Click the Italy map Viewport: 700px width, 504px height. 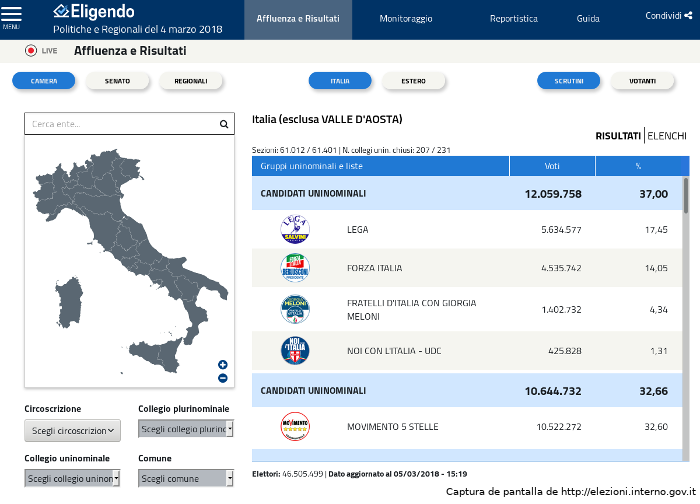point(129,261)
